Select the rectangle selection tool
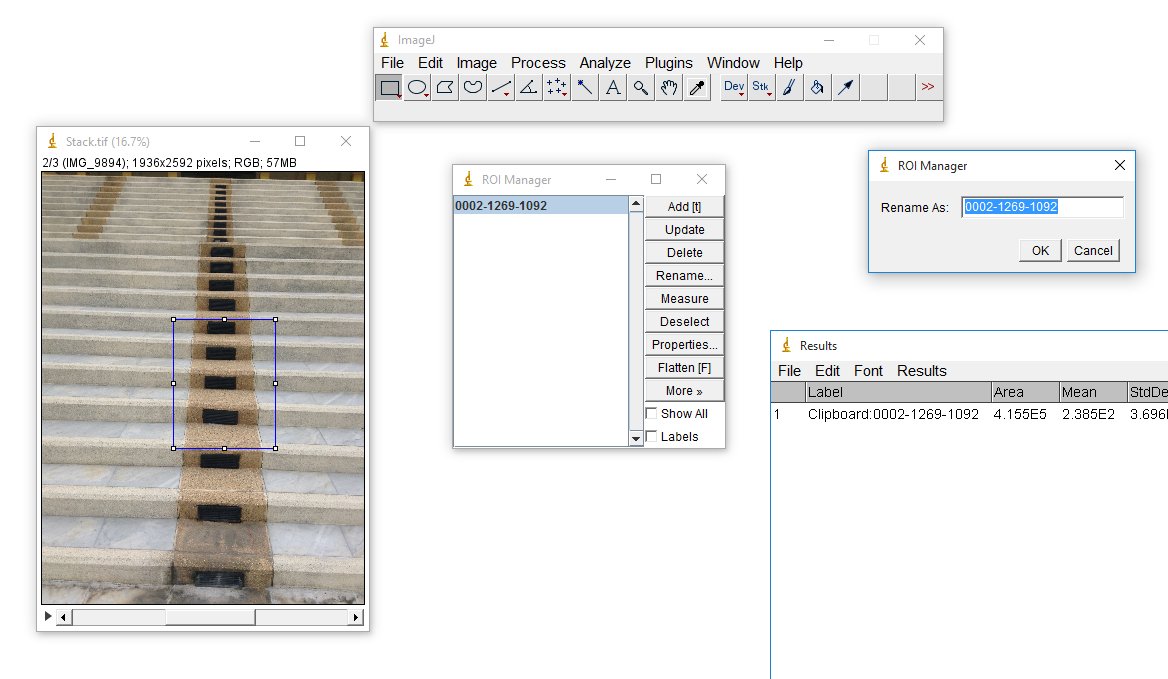1168x679 pixels. pyautogui.click(x=388, y=87)
